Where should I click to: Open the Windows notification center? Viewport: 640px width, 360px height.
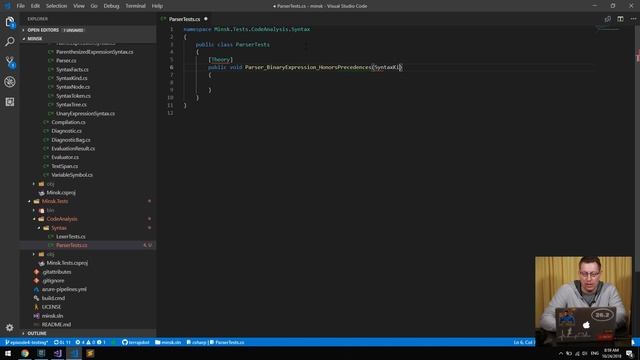[x=630, y=353]
